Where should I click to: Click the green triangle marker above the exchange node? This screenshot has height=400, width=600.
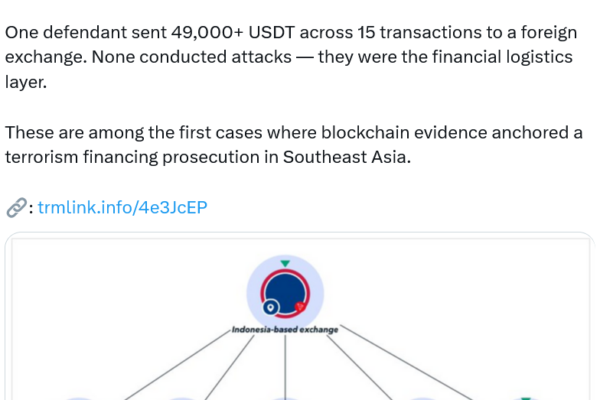tap(285, 263)
